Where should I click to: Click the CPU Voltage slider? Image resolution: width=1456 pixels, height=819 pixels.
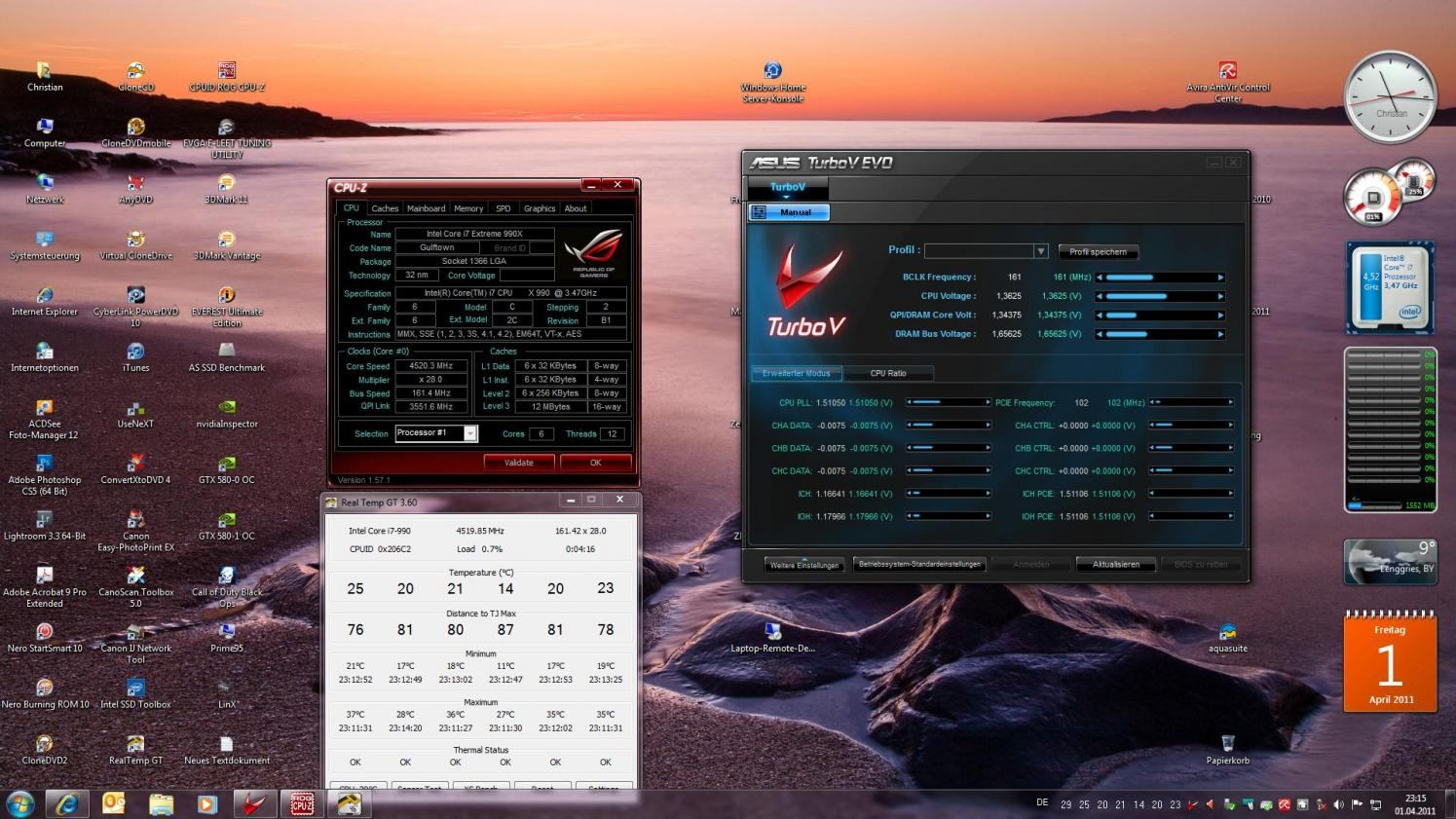tap(1160, 296)
